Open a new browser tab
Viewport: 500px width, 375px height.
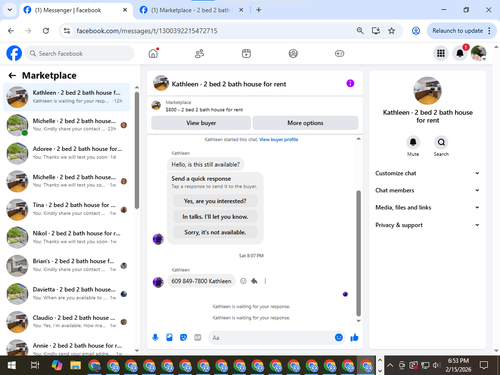[259, 10]
